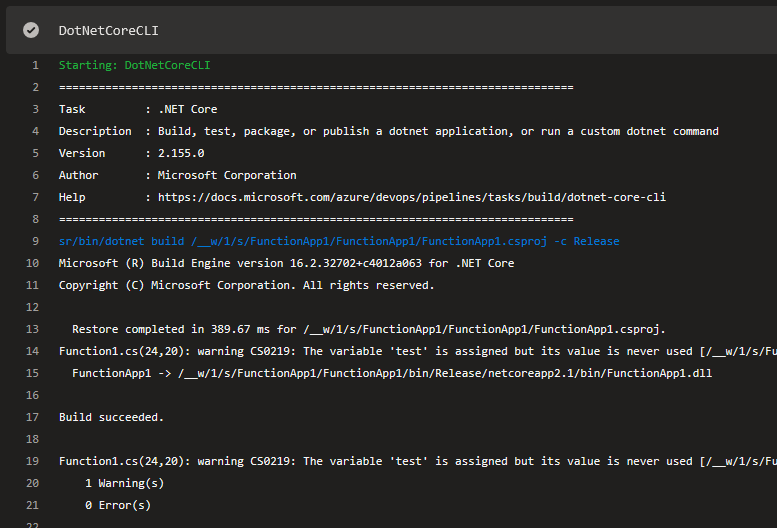Click the dotnet build command line
Viewport: 777px width, 528px height.
[x=339, y=241]
